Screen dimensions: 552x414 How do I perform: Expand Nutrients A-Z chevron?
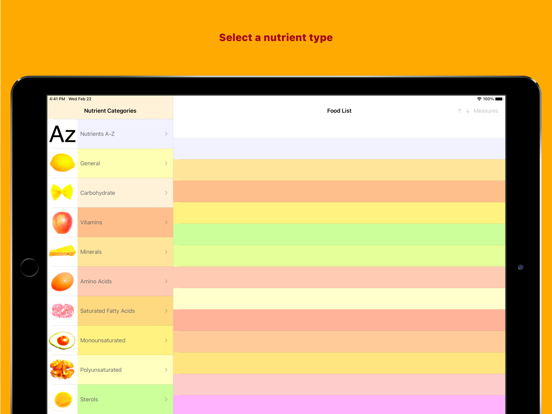(x=166, y=134)
